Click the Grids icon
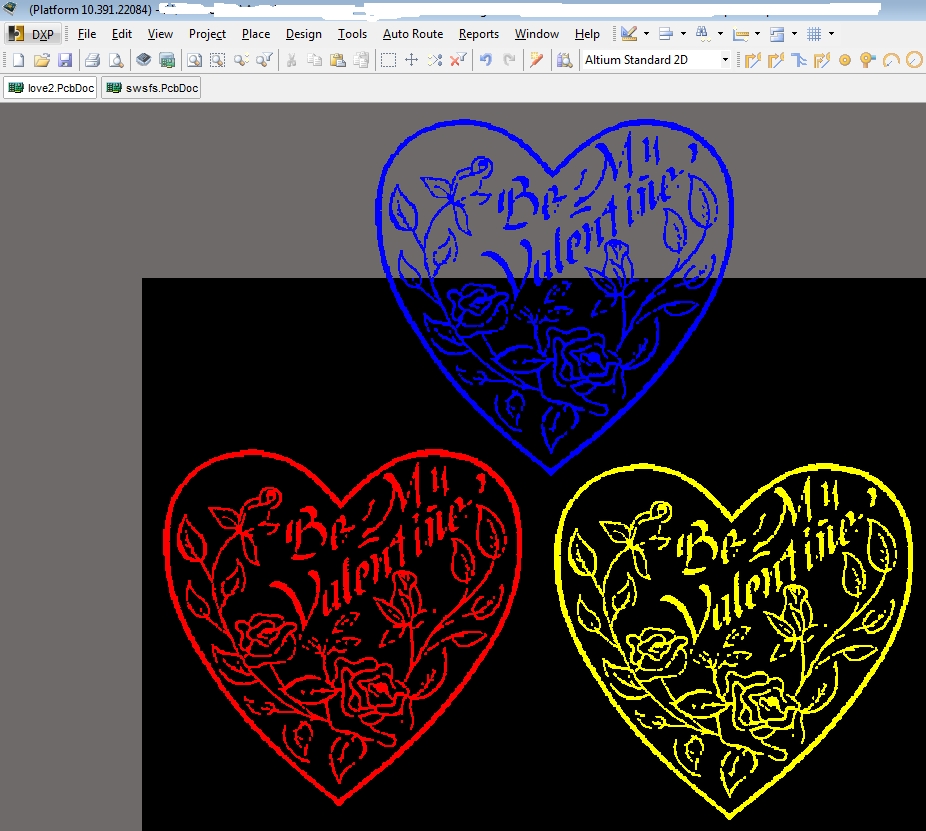926x831 pixels. pos(814,34)
